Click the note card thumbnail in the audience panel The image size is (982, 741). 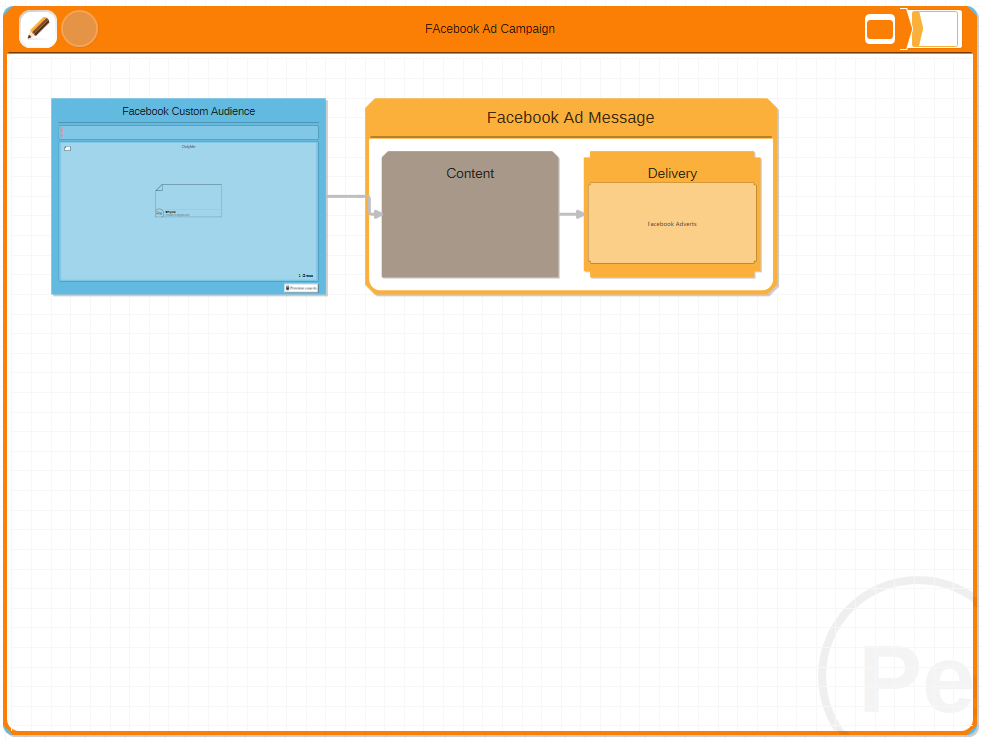(x=189, y=200)
